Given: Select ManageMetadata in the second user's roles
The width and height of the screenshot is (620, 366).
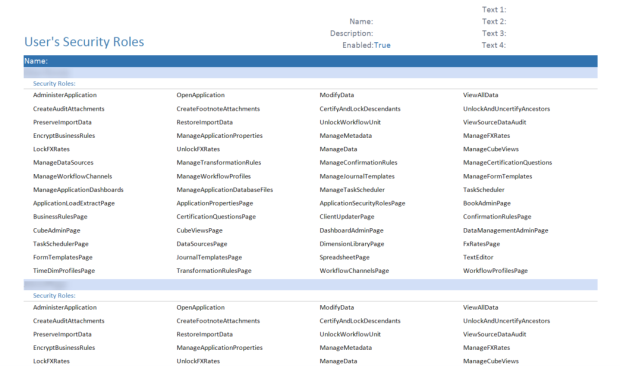Looking at the screenshot, I should click(x=346, y=348).
